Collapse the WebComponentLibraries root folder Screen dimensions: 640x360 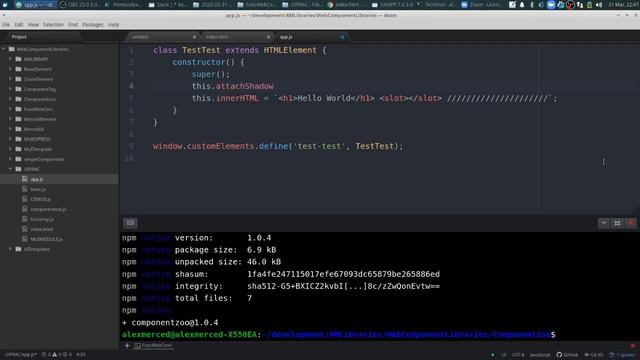point(4,49)
